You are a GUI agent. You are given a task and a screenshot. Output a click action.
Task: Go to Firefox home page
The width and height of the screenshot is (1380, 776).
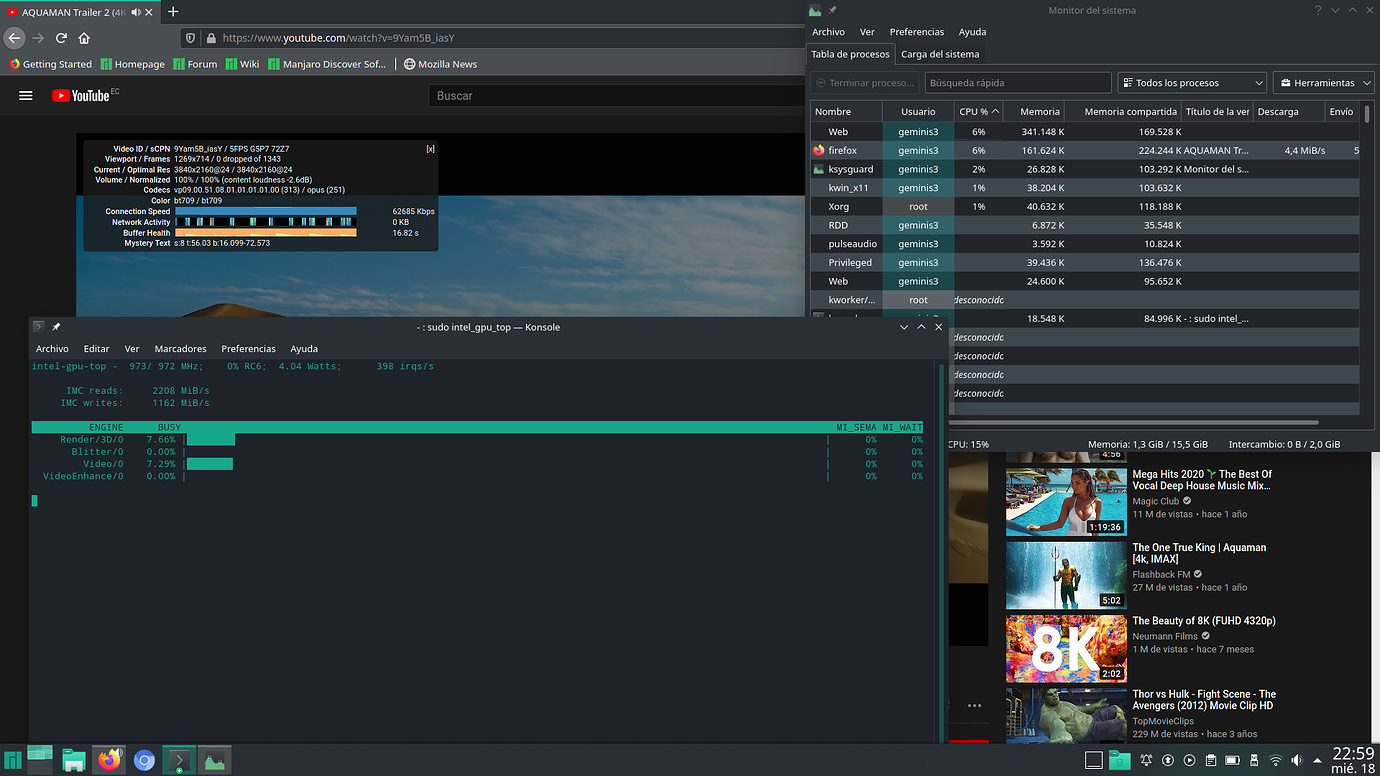(x=84, y=38)
